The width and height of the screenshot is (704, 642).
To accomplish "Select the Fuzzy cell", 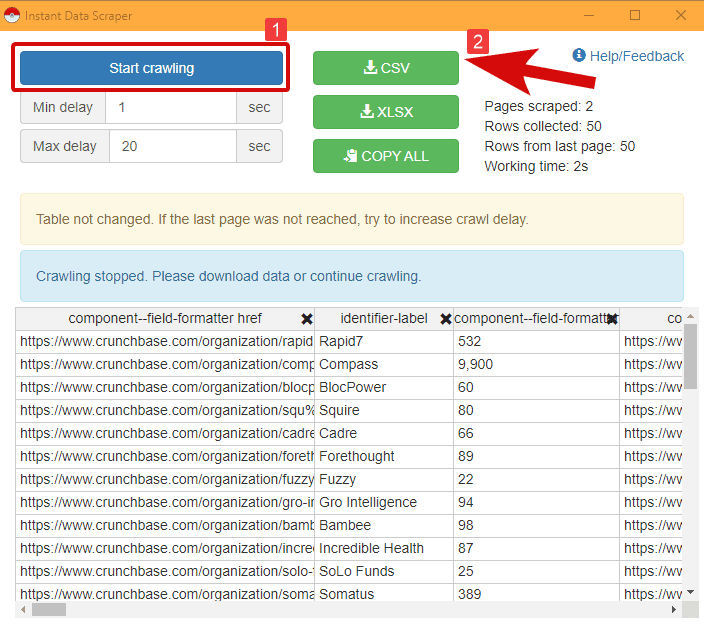I will (384, 479).
